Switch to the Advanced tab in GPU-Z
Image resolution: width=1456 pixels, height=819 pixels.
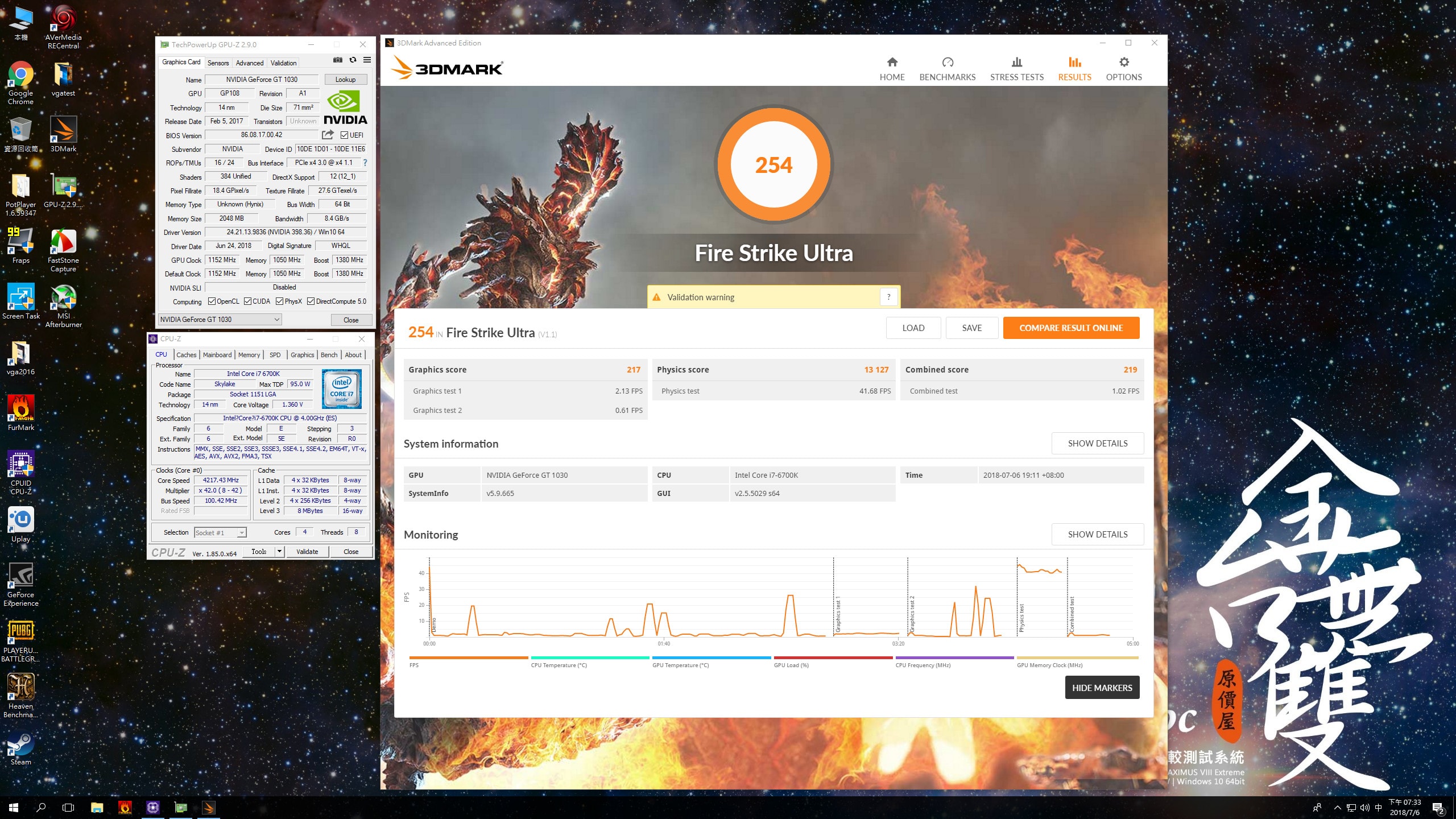250,63
